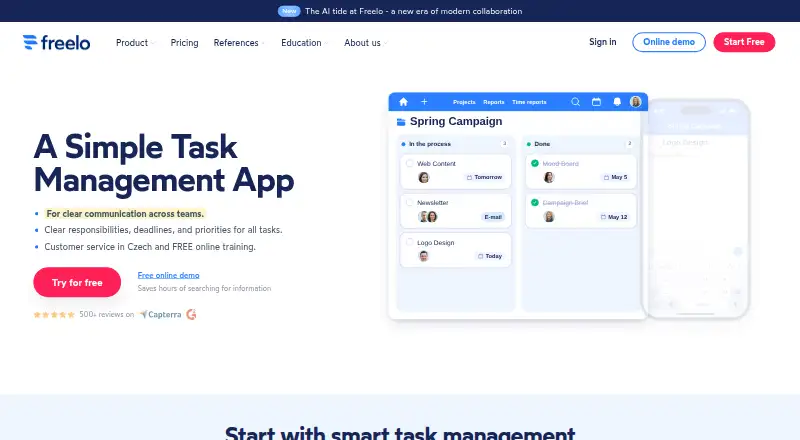Viewport: 800px width, 440px height.
Task: Open the Free online demo link
Action: click(168, 275)
